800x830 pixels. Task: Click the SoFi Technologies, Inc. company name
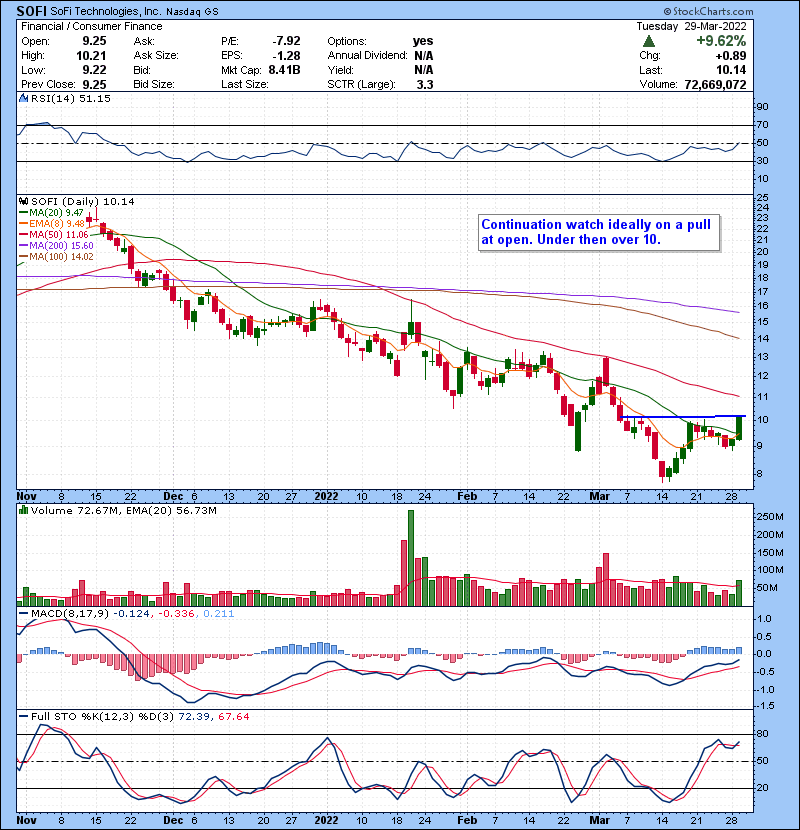[104, 12]
